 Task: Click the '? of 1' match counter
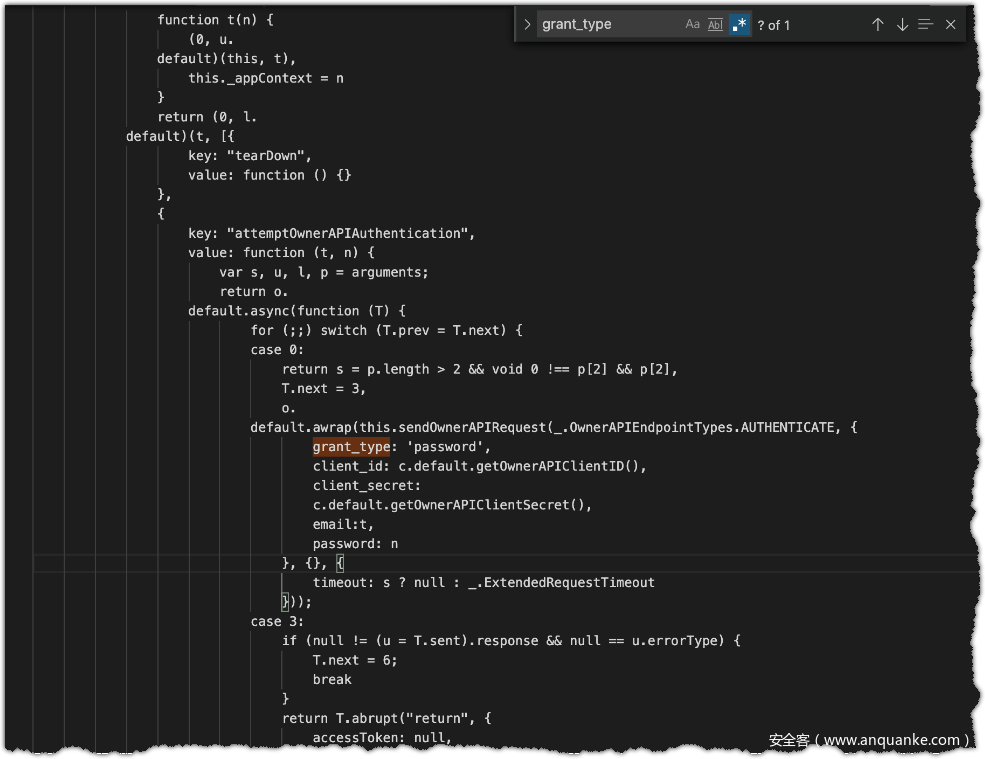pos(773,25)
